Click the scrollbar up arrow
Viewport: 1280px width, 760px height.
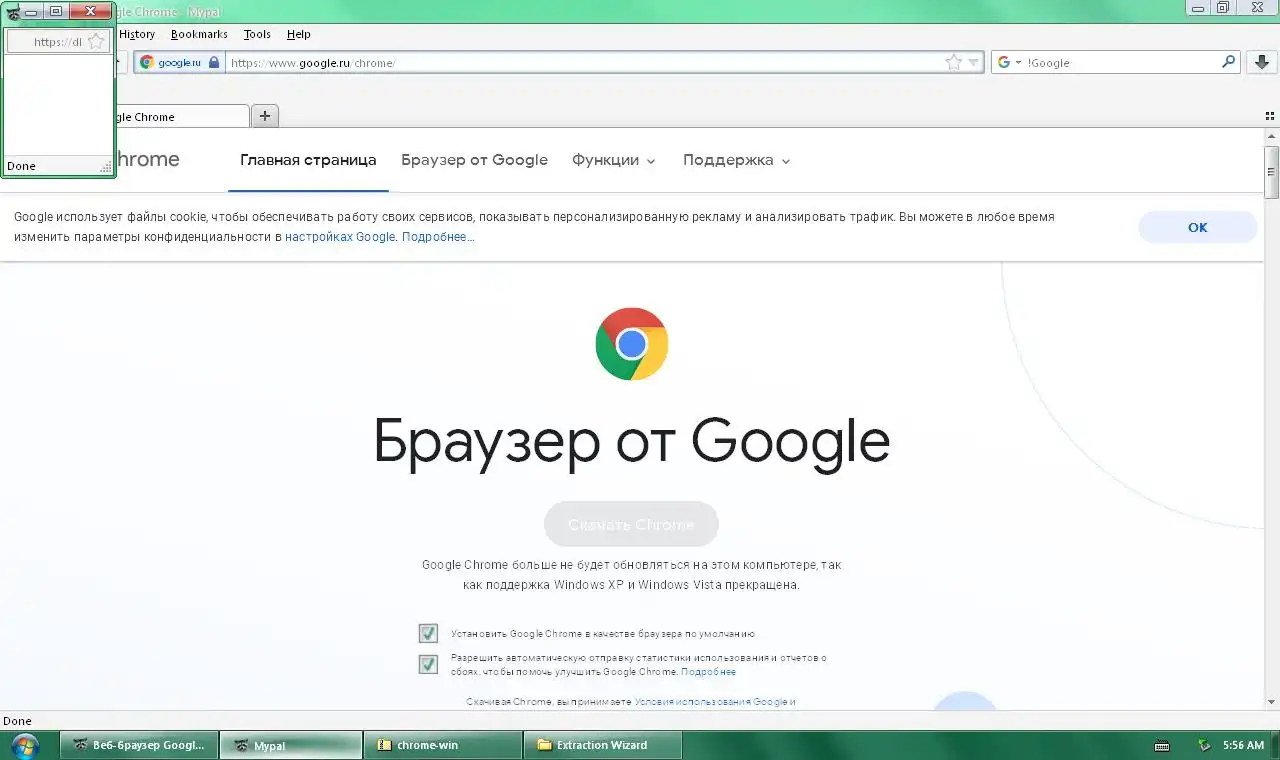1271,135
